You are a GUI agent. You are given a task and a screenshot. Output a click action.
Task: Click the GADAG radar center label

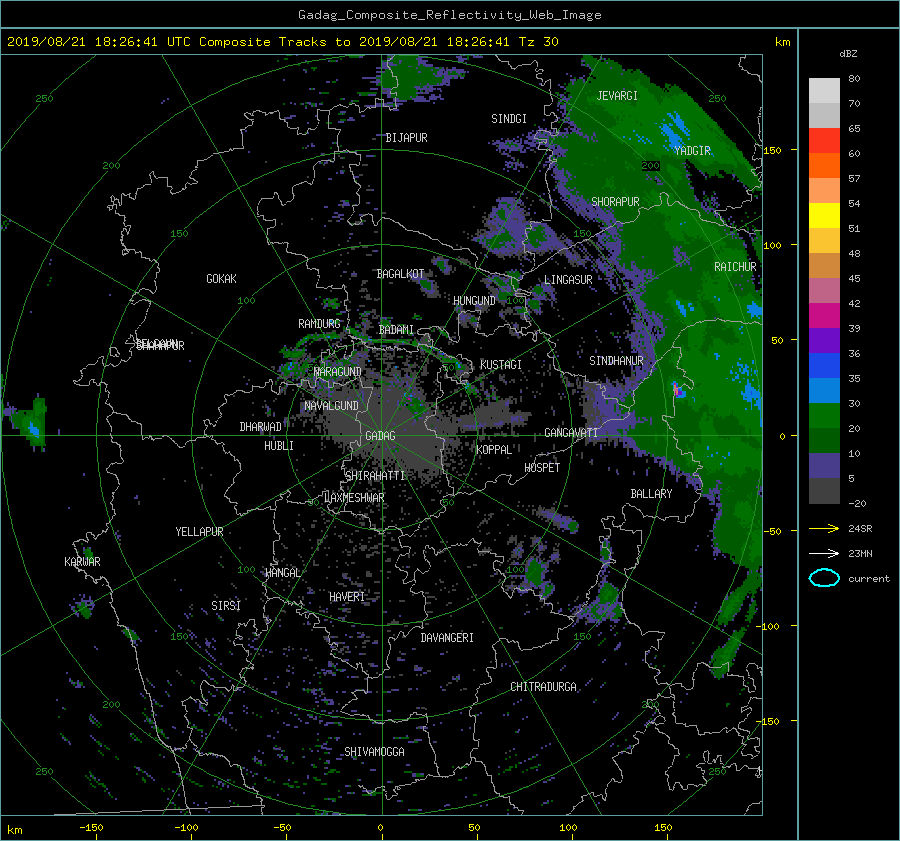(380, 436)
